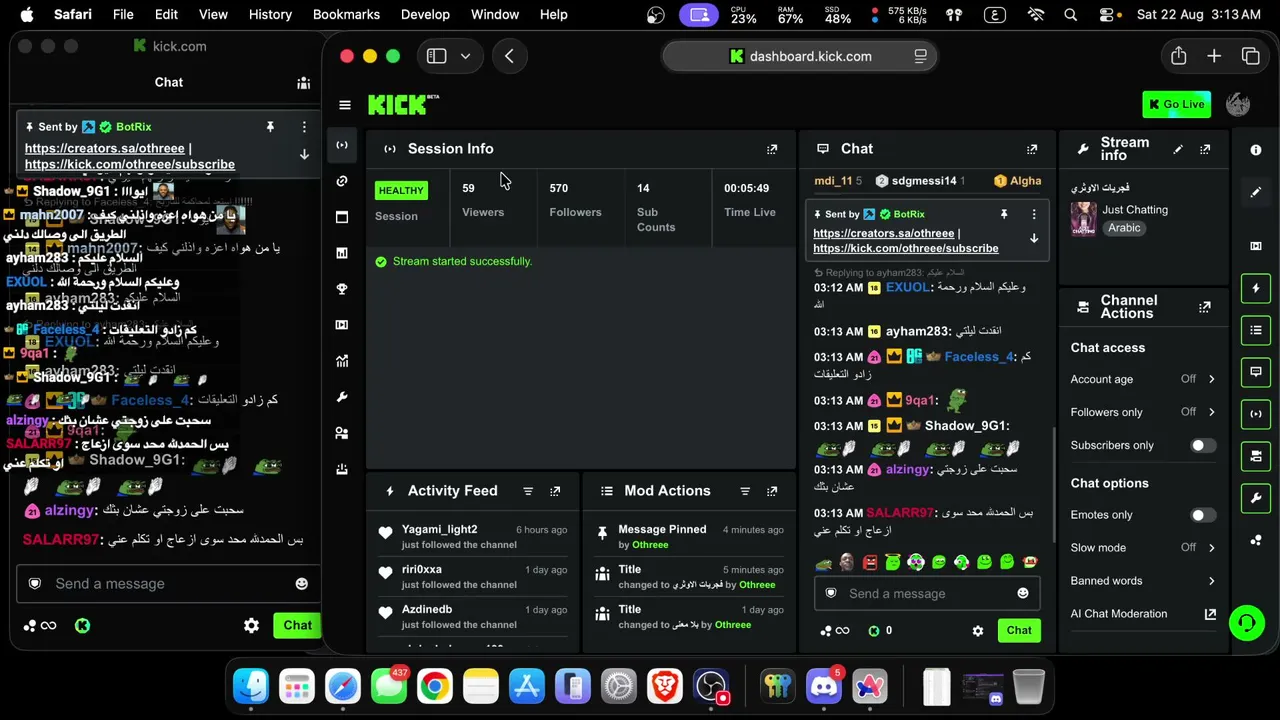Show viewer list in kick.com chat window
Image resolution: width=1280 pixels, height=720 pixels.
click(304, 83)
